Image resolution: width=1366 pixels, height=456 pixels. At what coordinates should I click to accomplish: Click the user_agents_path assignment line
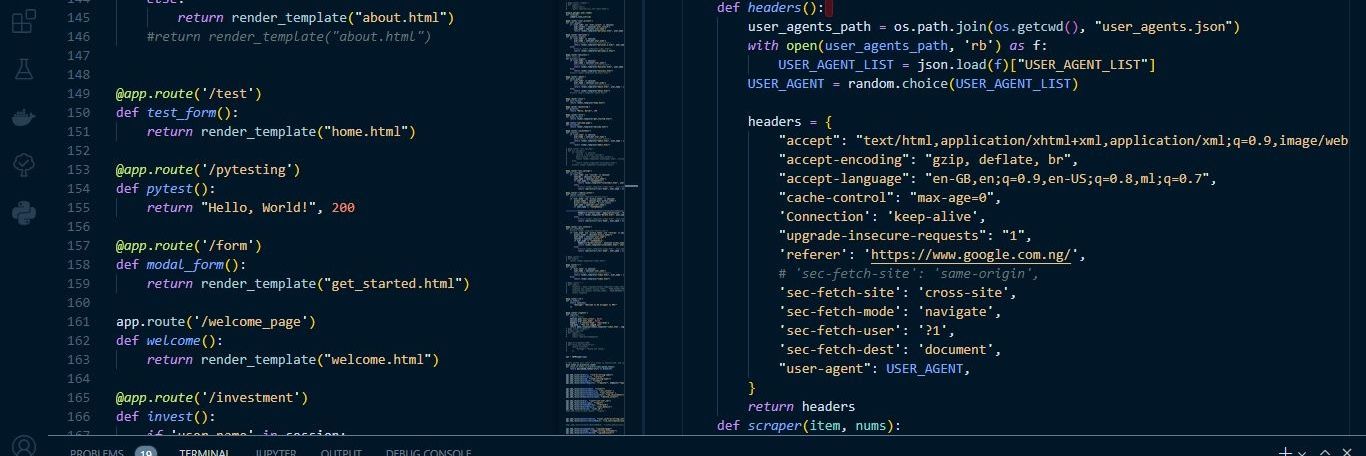[x=994, y=26]
